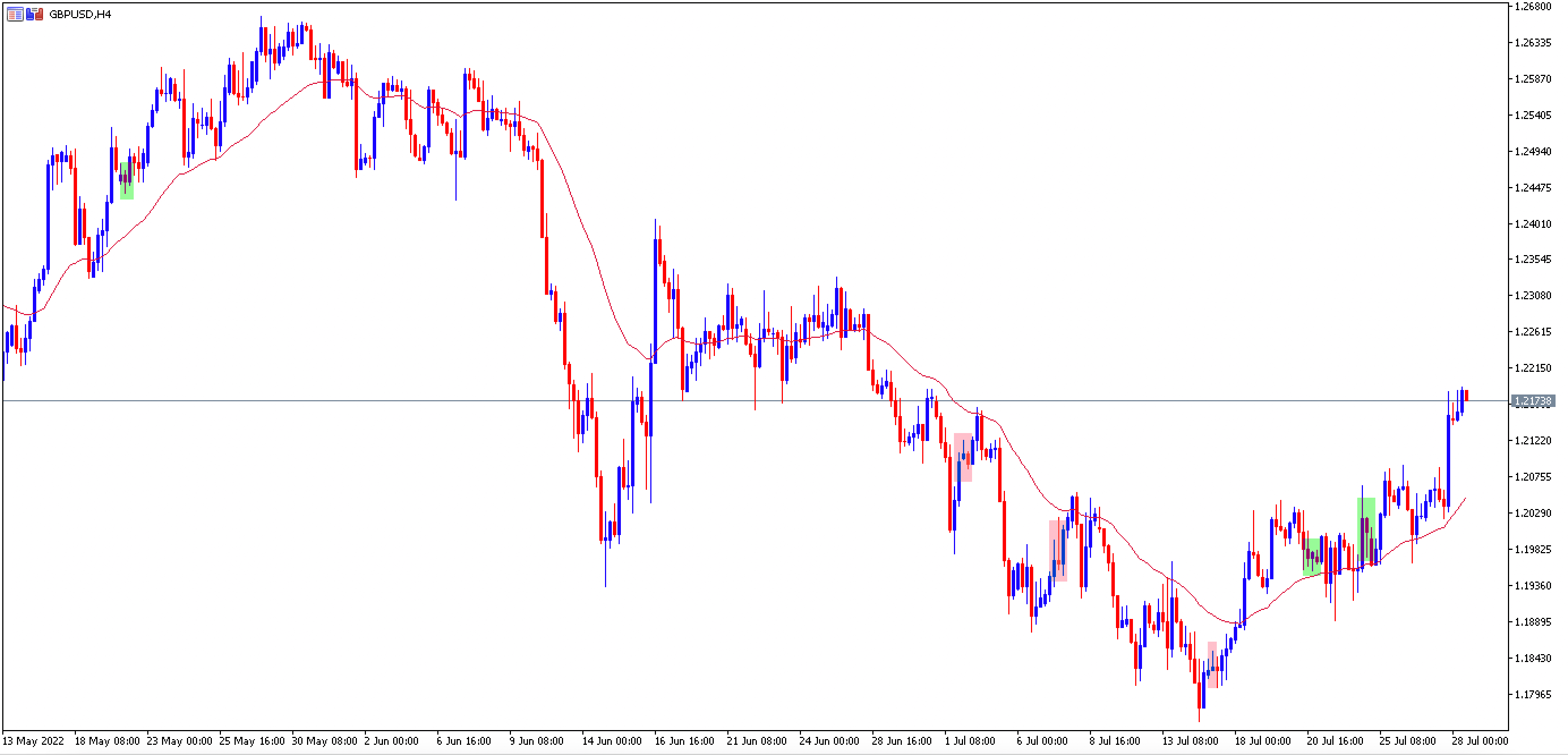
Task: Select the shorter green zone at 20 Jul
Action: (x=1312, y=557)
